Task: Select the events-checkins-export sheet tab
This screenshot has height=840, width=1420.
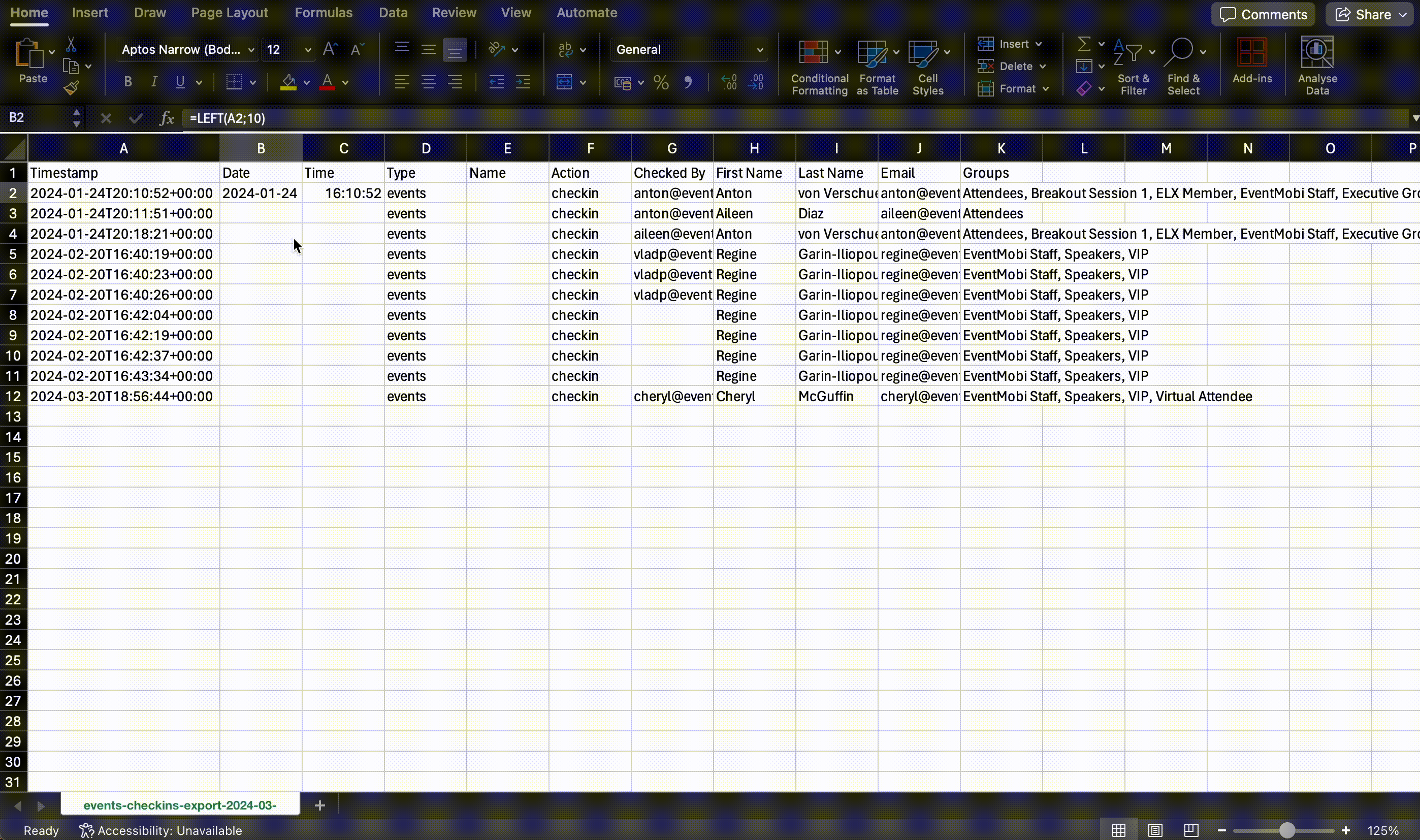Action: 180,804
